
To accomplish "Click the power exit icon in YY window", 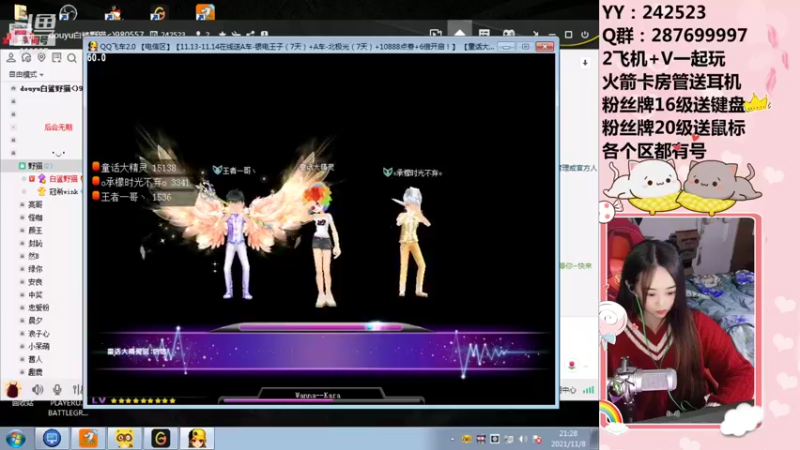I will (585, 35).
